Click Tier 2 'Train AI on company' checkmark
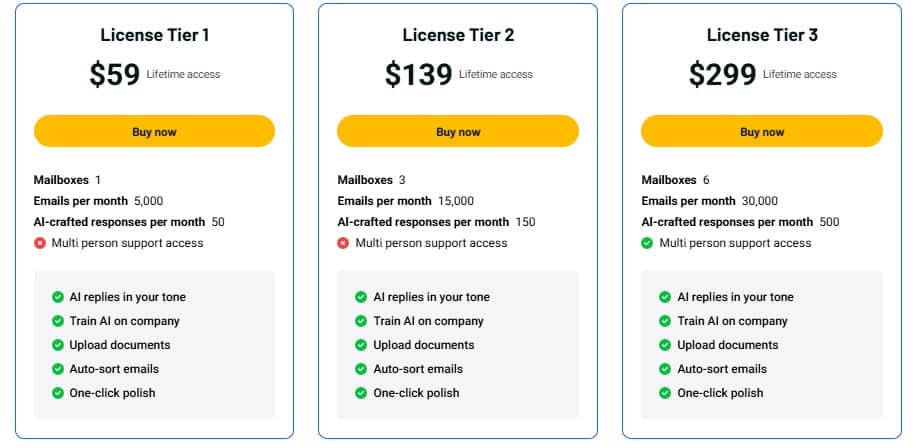Screen dimensions: 916x448 tap(361, 321)
